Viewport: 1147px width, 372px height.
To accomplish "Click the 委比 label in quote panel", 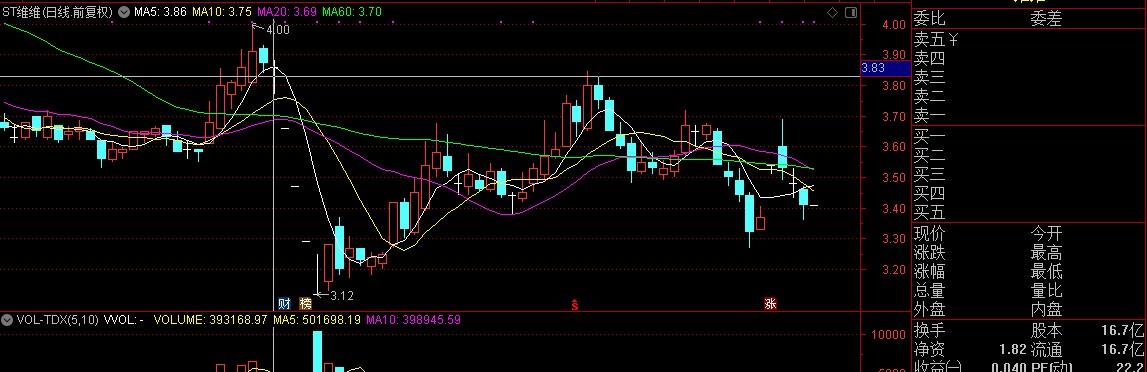I will coord(929,20).
